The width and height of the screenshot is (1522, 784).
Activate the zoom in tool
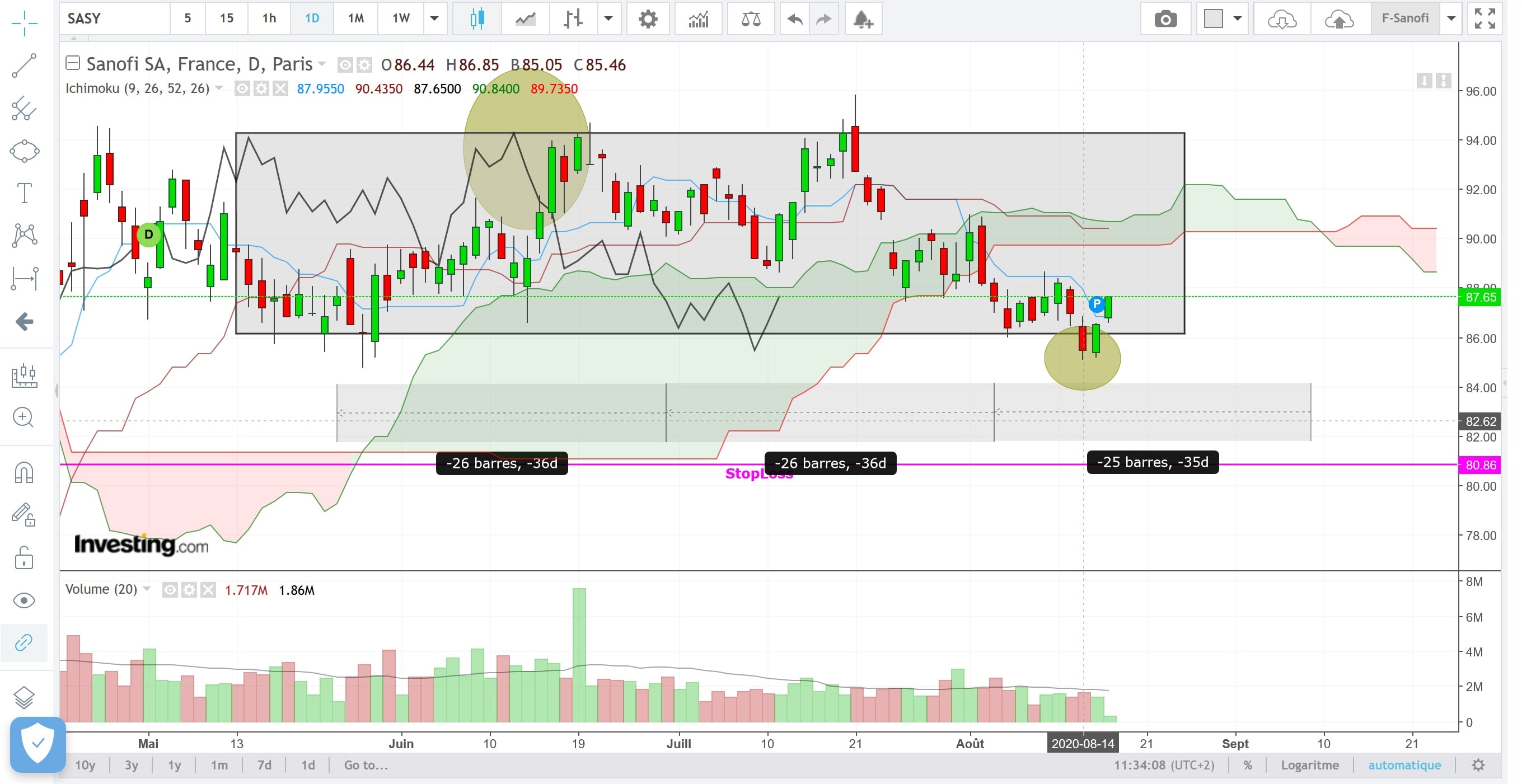[23, 417]
